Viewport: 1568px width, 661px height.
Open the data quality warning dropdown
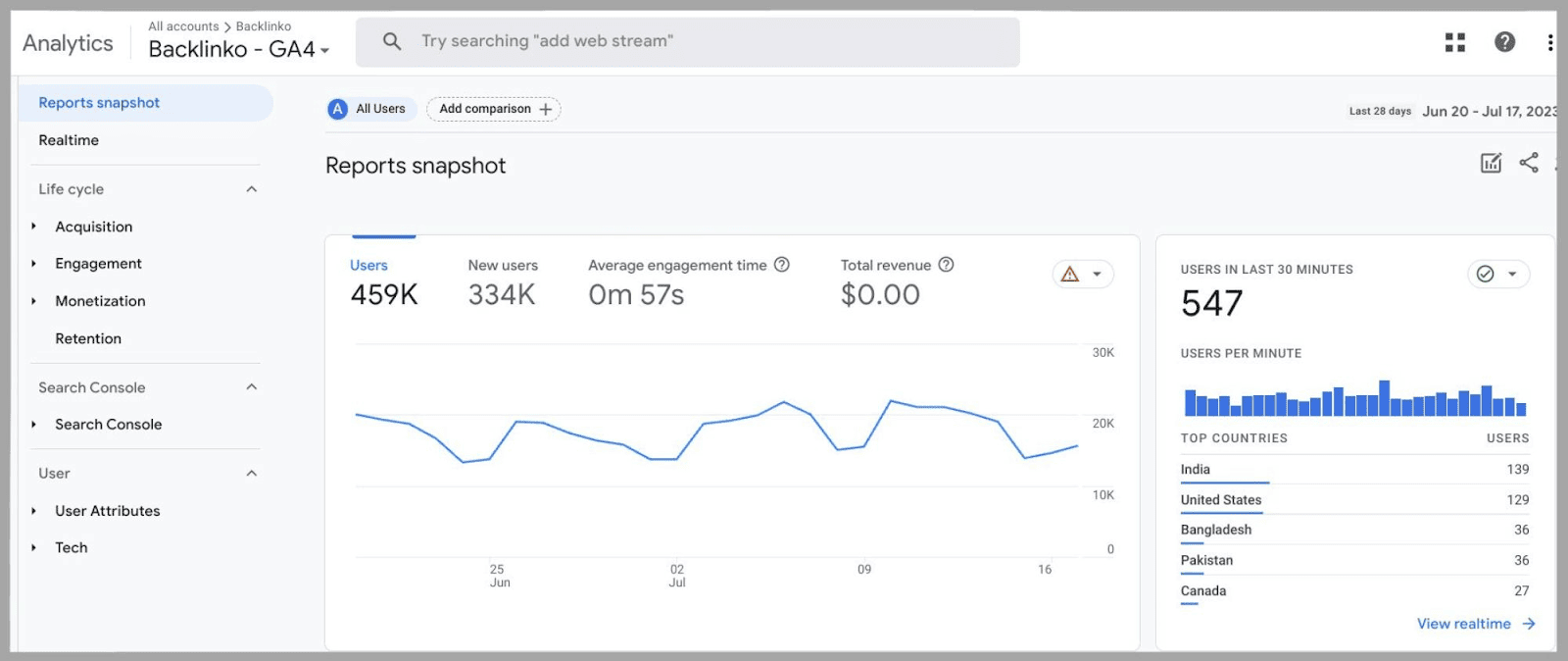click(x=1083, y=275)
